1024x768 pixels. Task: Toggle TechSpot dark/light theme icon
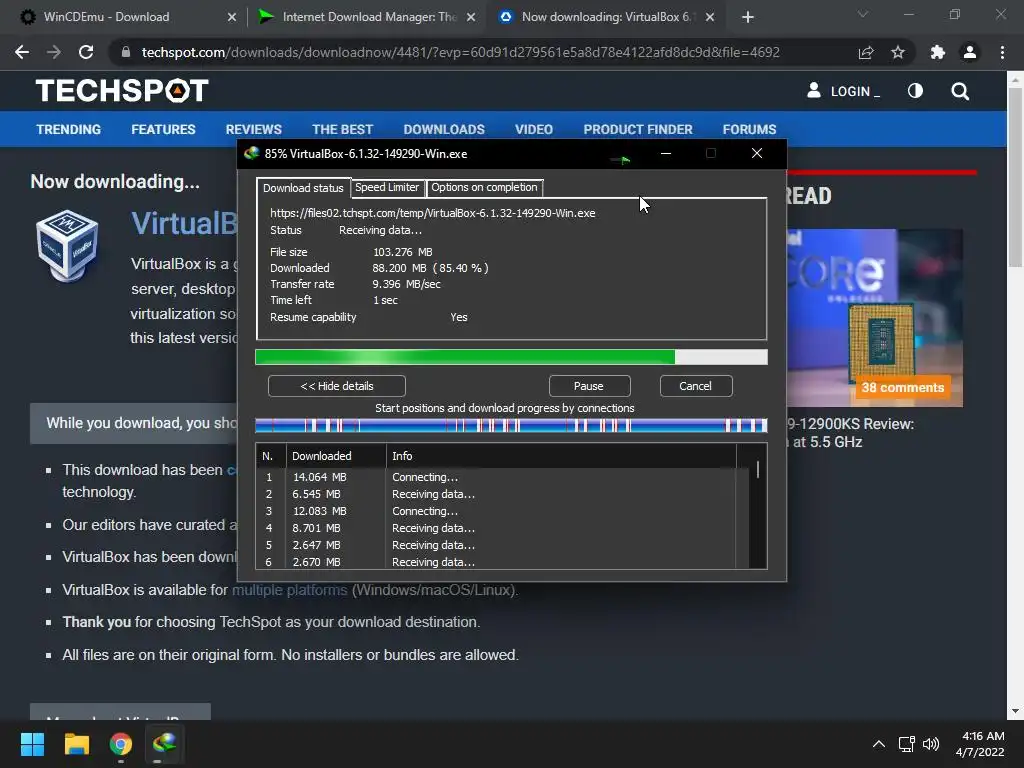[x=916, y=91]
